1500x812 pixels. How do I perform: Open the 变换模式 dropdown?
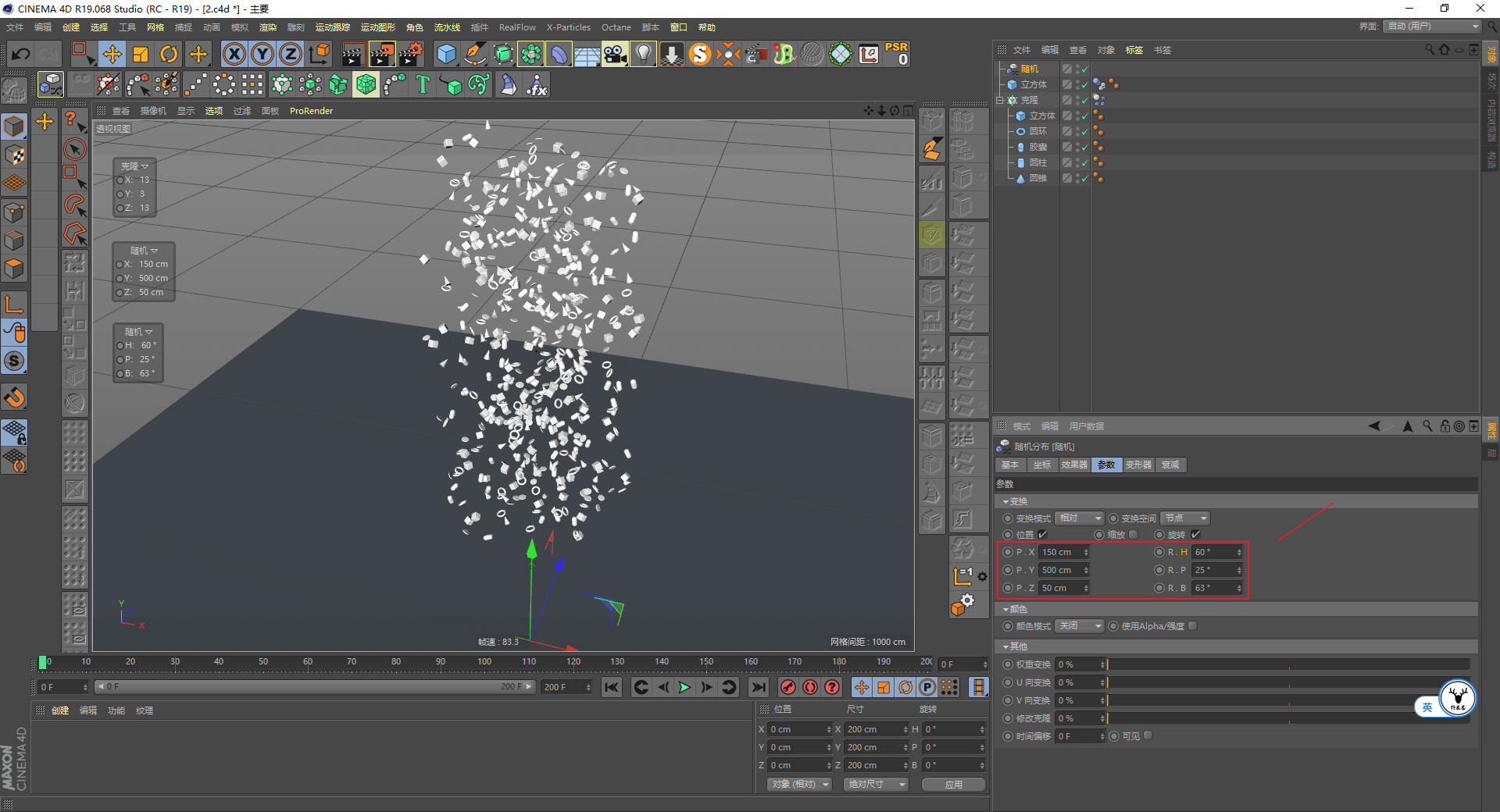pos(1080,518)
